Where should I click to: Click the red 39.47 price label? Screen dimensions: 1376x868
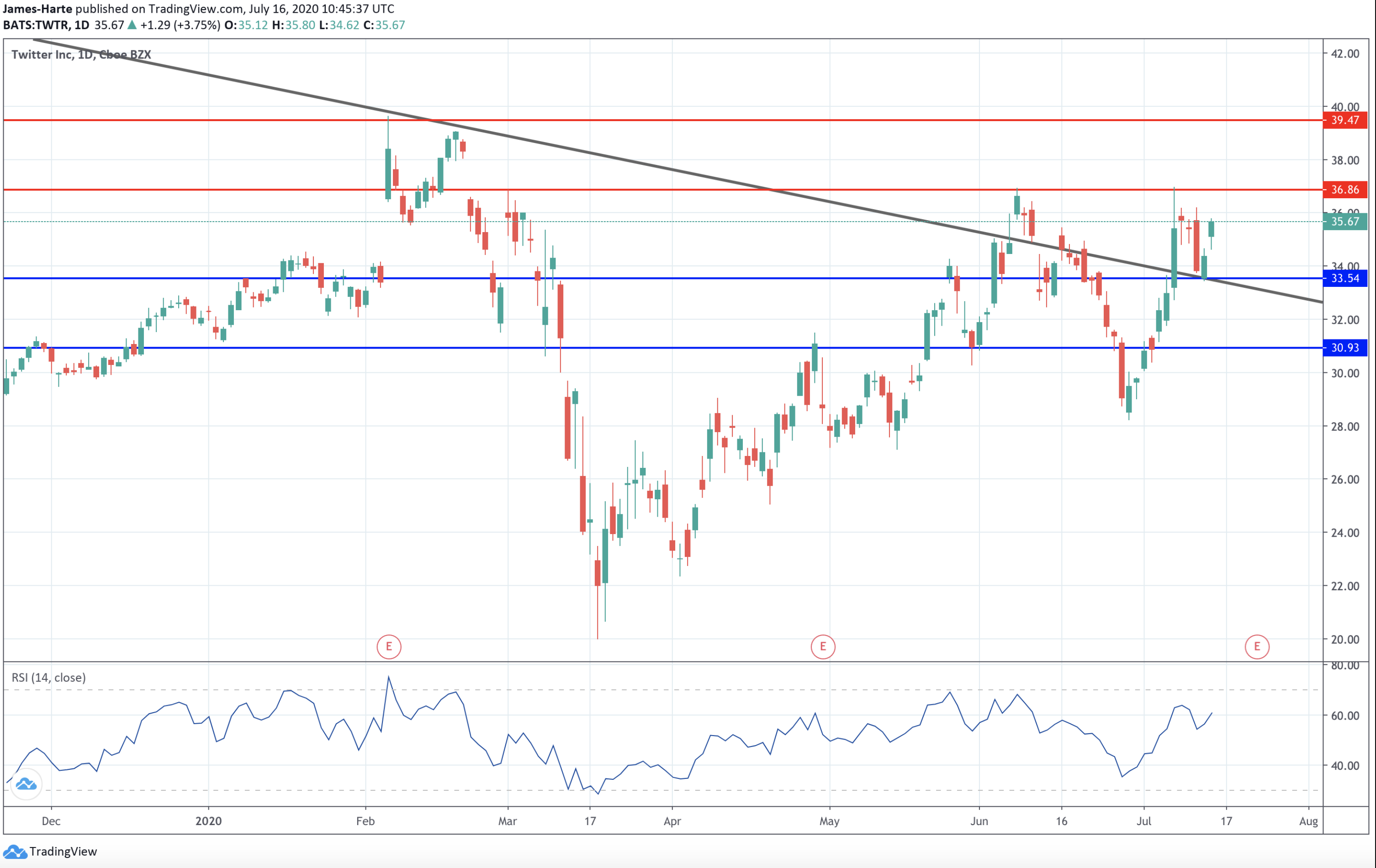(x=1344, y=120)
